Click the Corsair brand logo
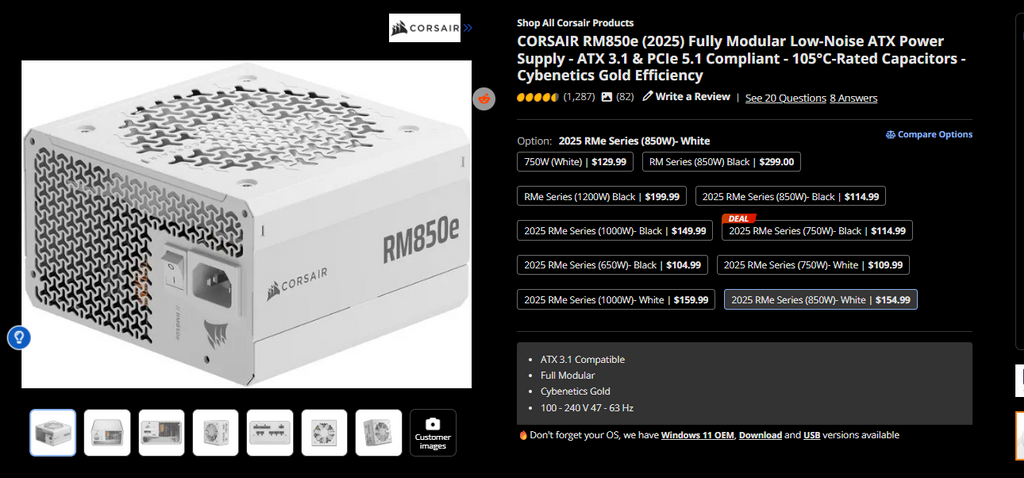 (x=424, y=28)
